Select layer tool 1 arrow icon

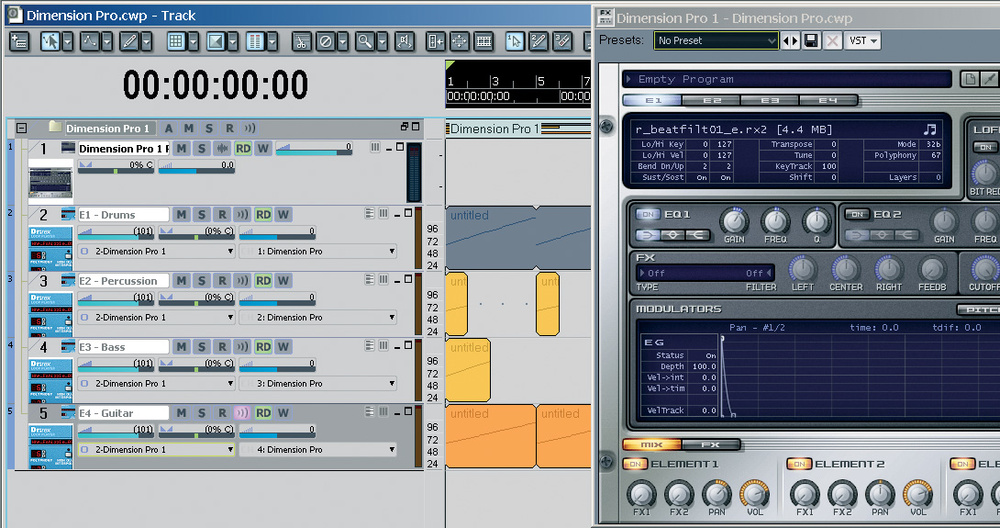[514, 42]
